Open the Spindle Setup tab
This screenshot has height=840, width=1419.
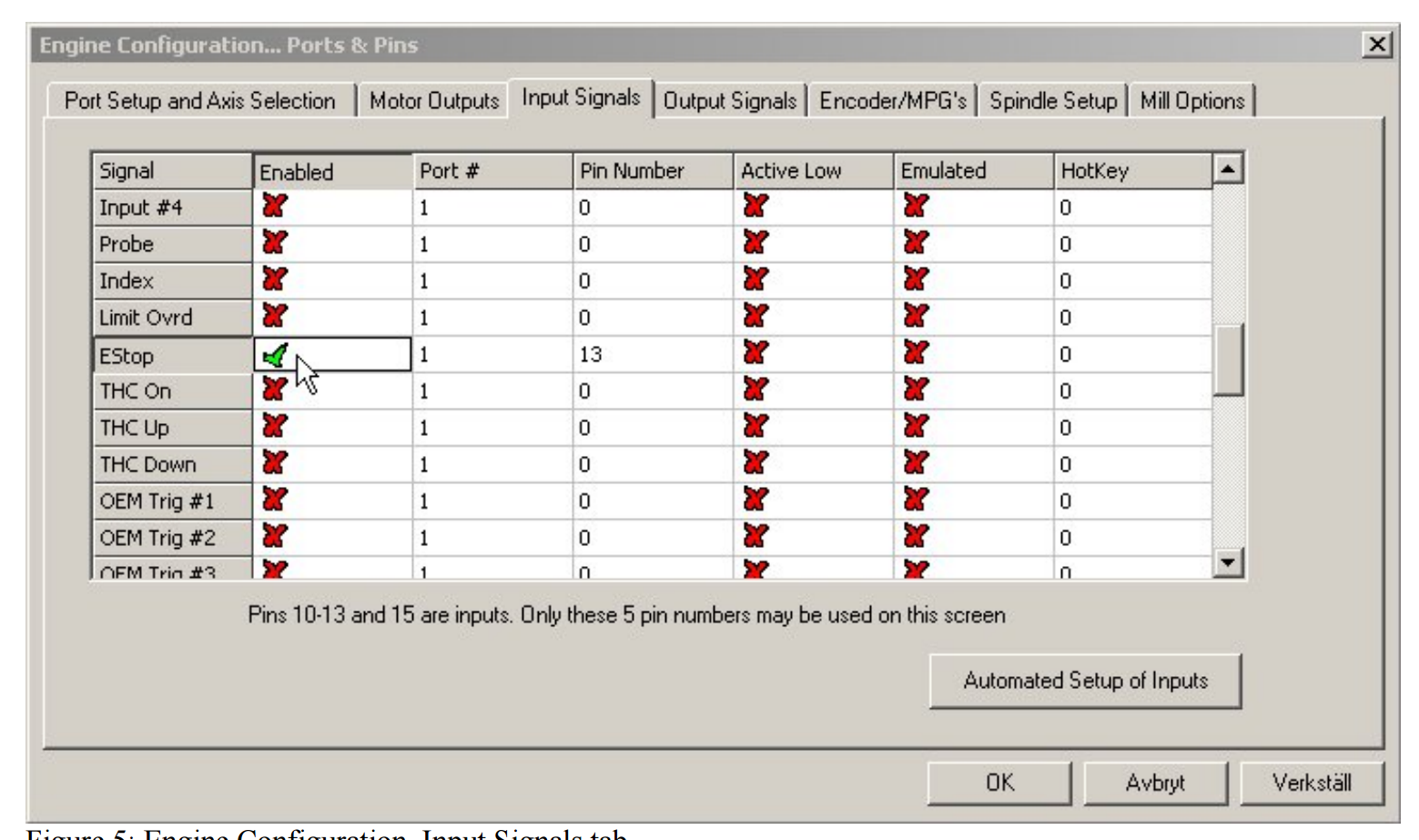pyautogui.click(x=1053, y=101)
